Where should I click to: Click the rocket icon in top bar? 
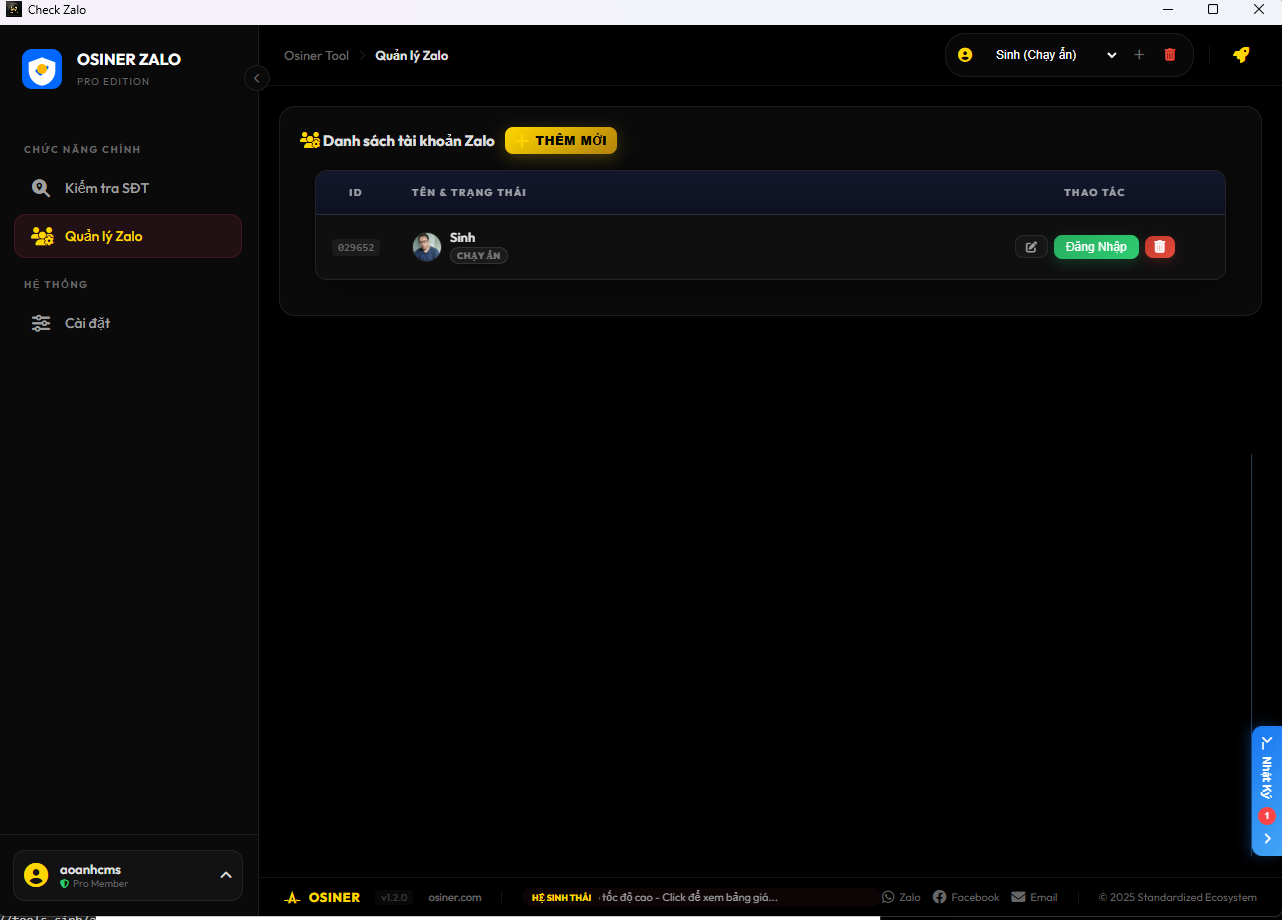pyautogui.click(x=1241, y=55)
